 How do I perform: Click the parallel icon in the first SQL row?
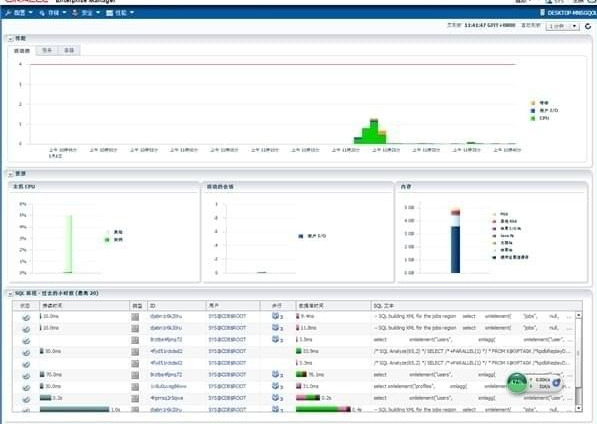276,316
